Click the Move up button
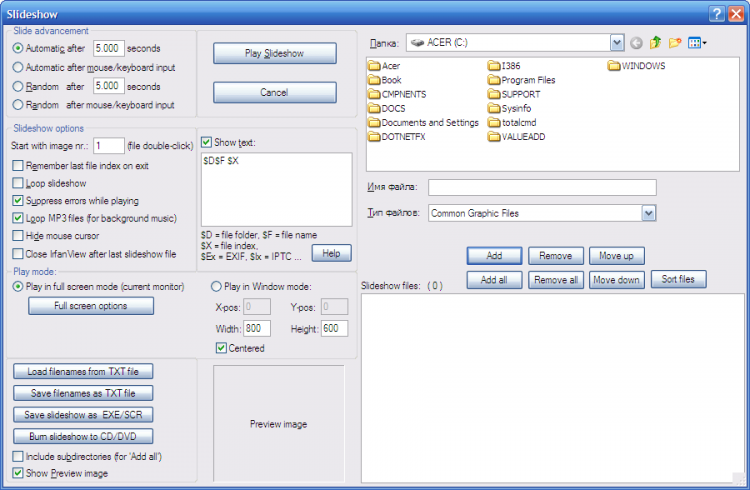The image size is (750, 490). pyautogui.click(x=617, y=256)
